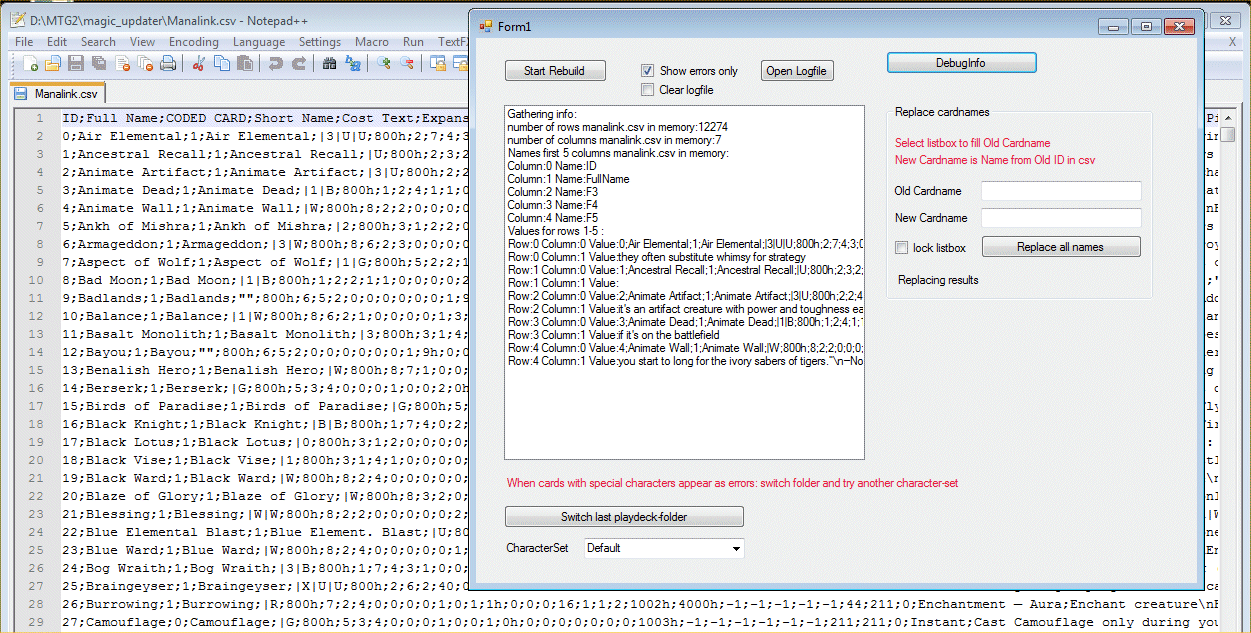Viewport: 1251px width, 633px height.
Task: Uncheck the Show errors only checkbox
Action: click(x=647, y=71)
